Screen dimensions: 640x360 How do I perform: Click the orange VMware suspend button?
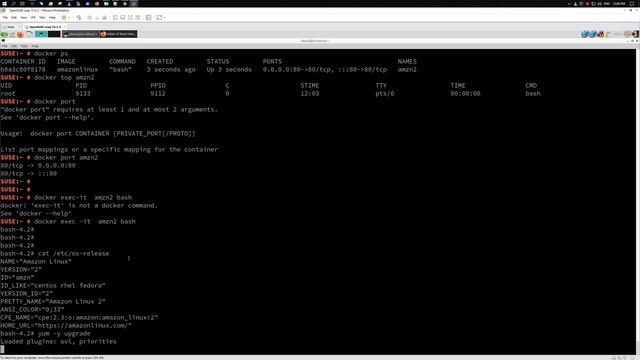[64, 18]
